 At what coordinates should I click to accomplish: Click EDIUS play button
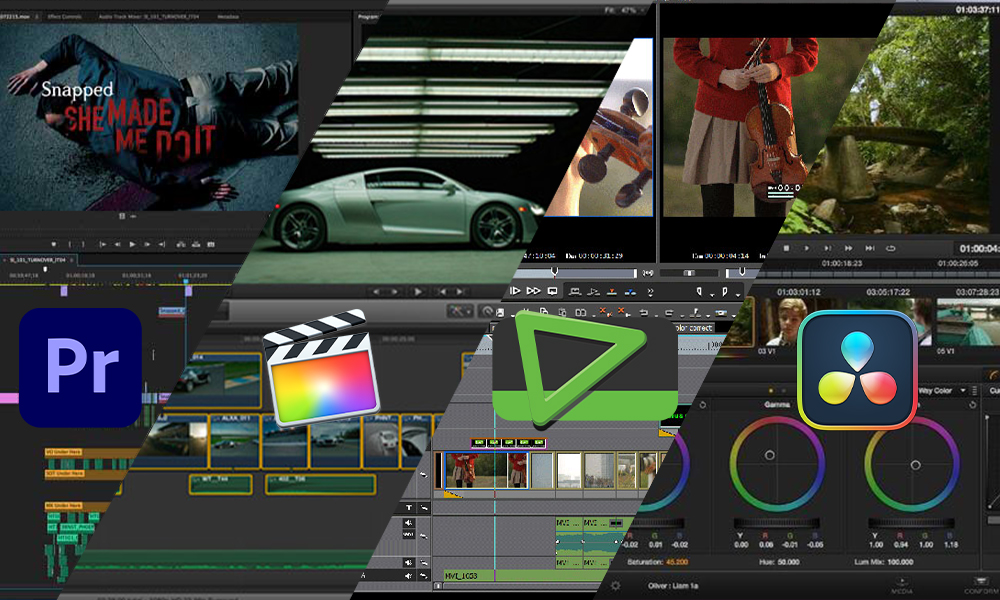coord(515,291)
